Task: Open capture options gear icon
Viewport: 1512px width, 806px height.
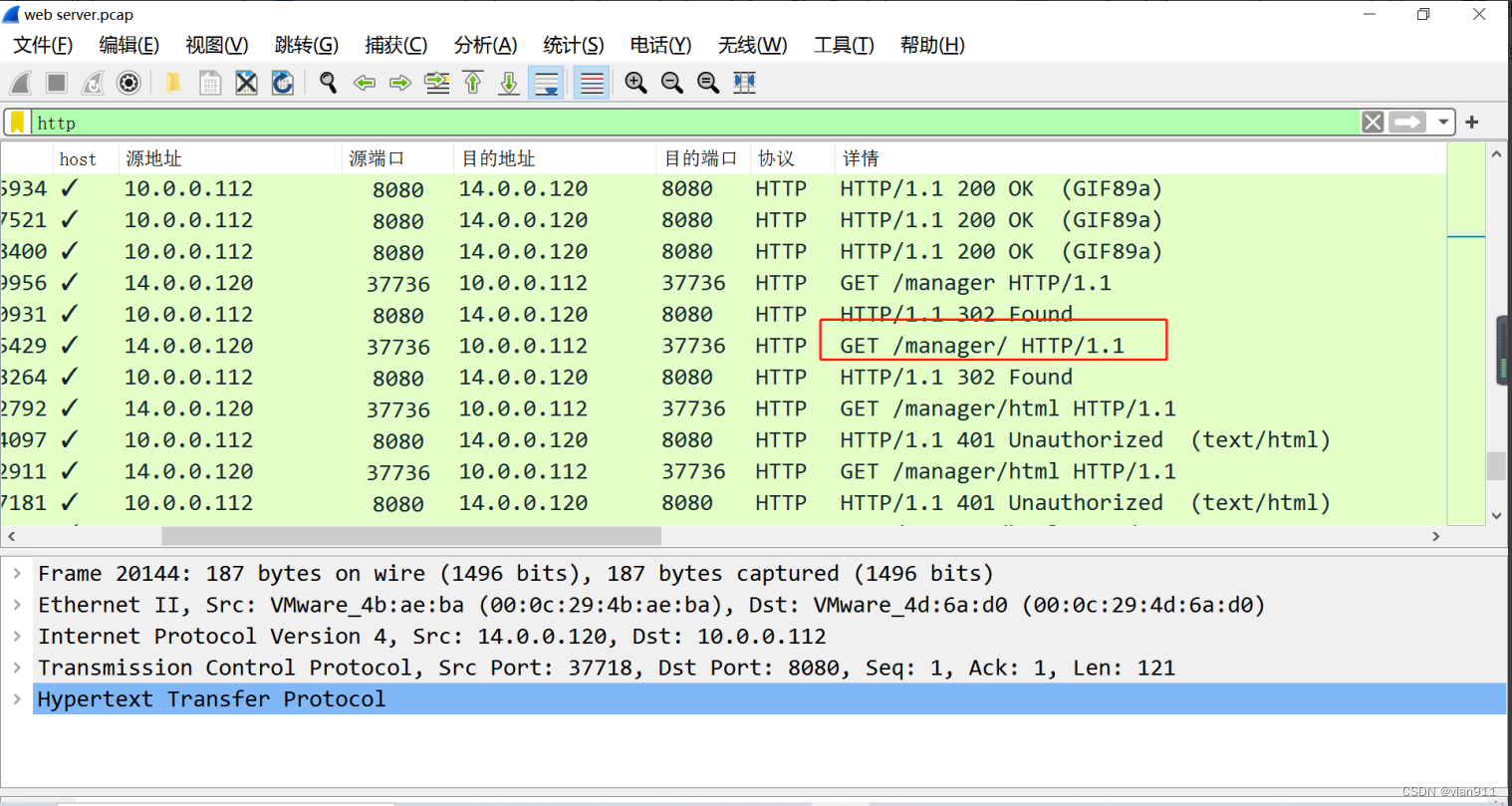Action: (x=128, y=83)
